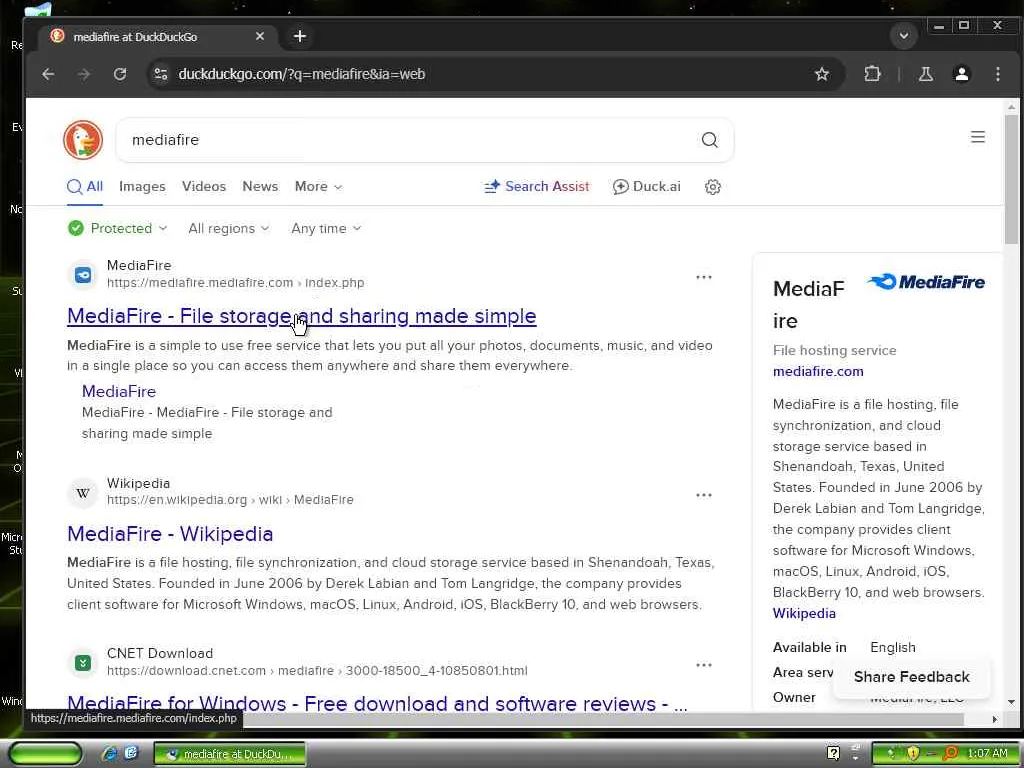Open more options for CNET Download result

703,665
